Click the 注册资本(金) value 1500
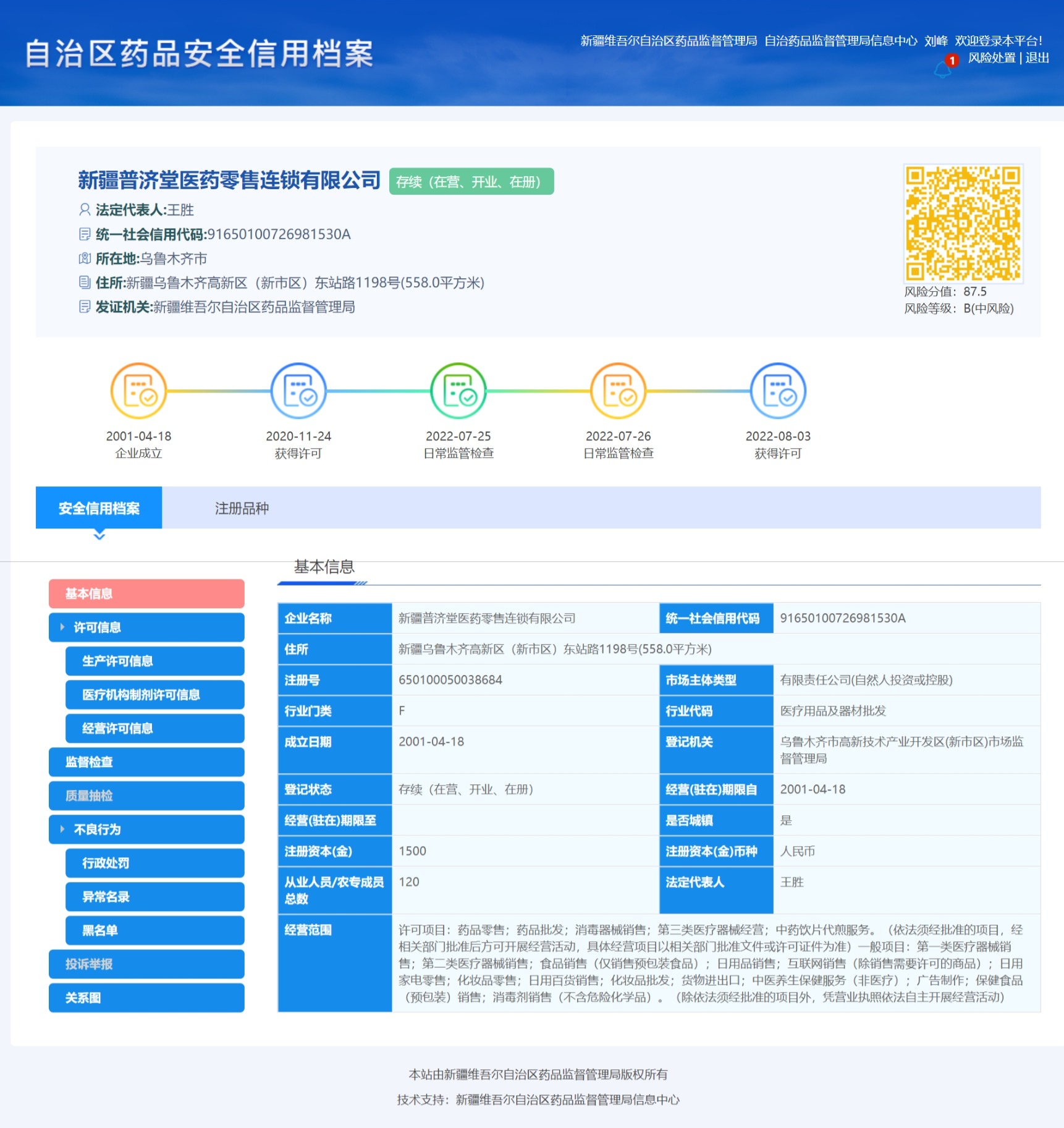The width and height of the screenshot is (1064, 1128). point(412,851)
